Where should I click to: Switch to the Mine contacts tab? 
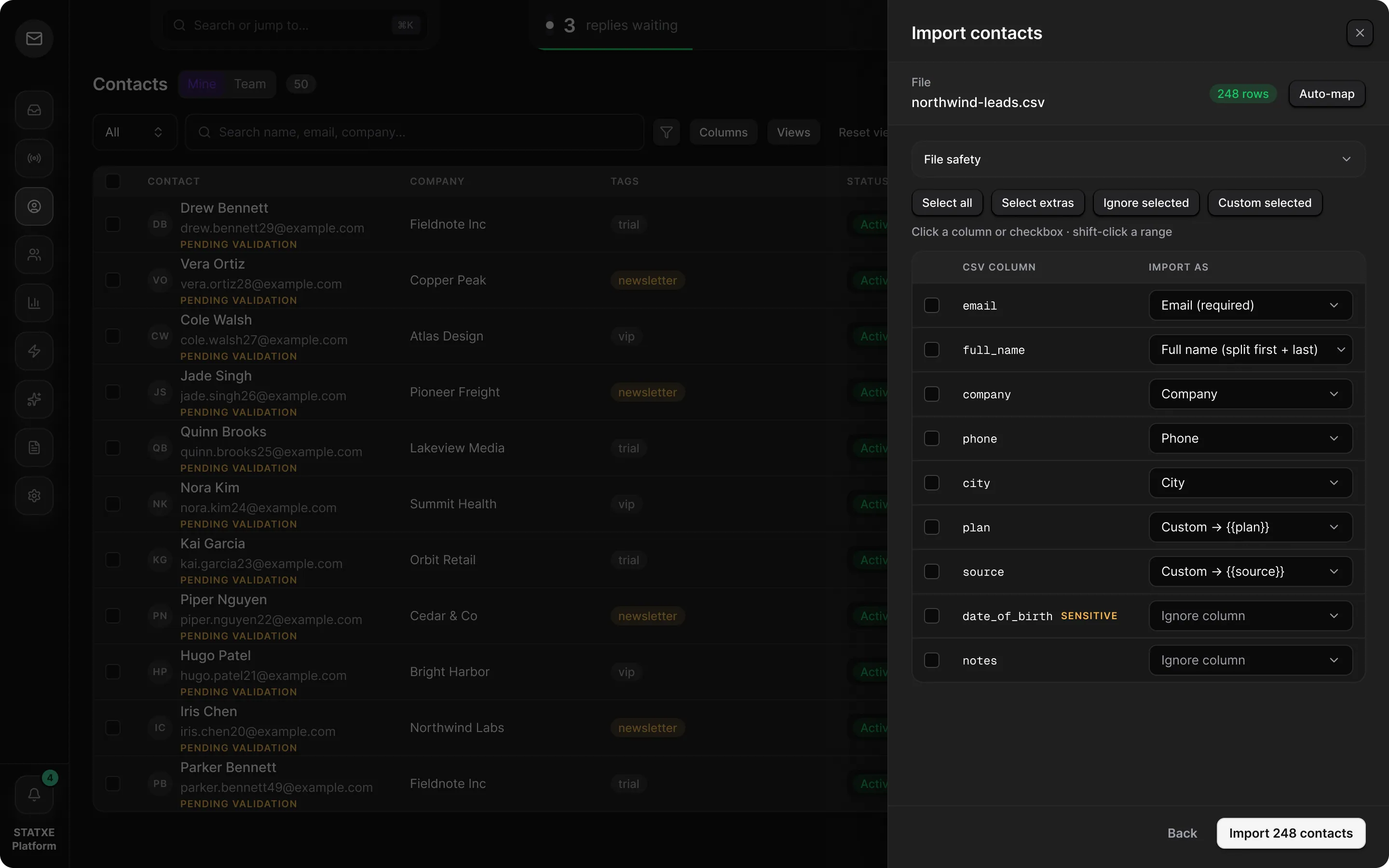pos(202,84)
